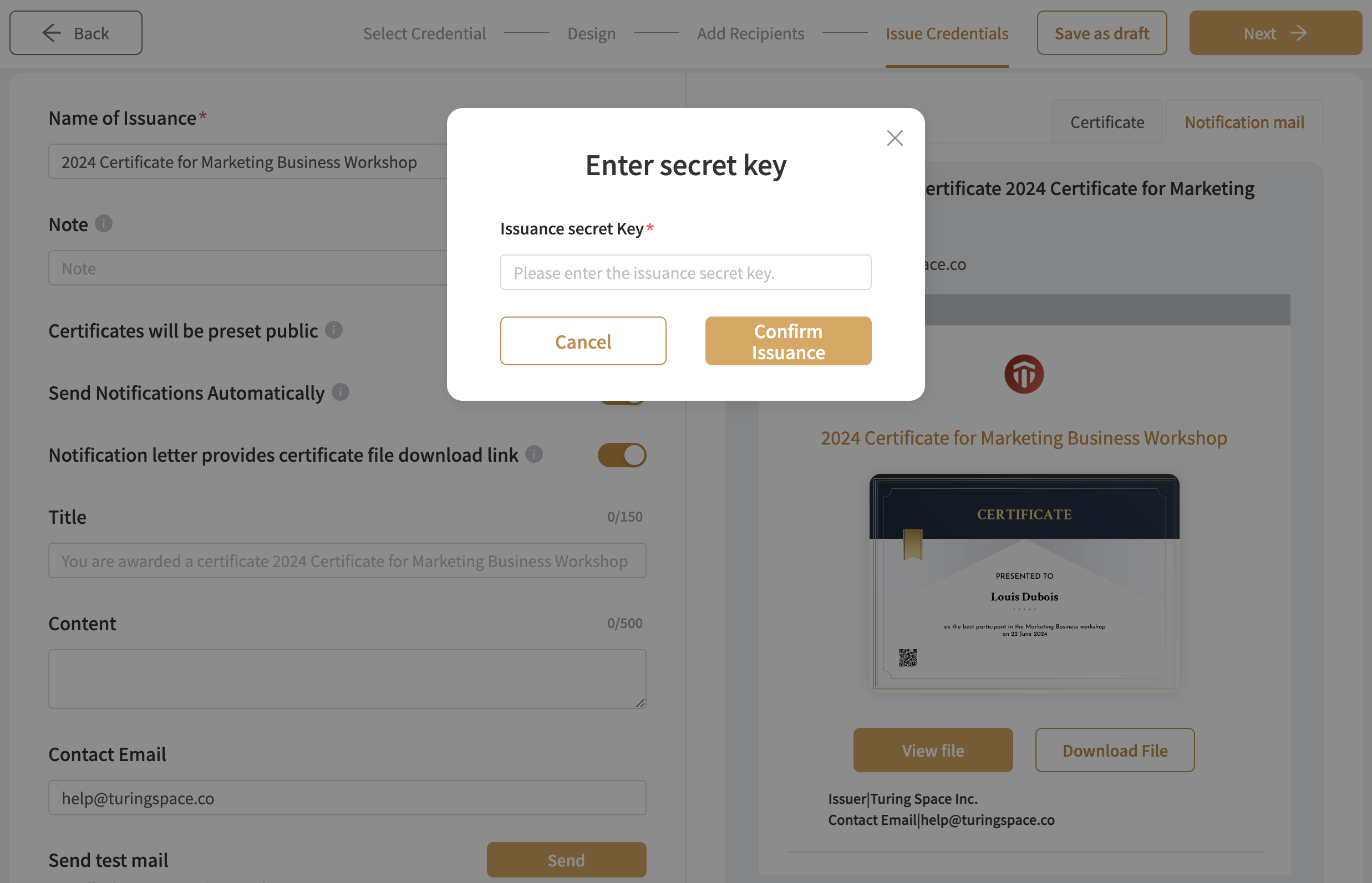Click Save as draft
This screenshot has width=1372, height=883.
coord(1101,33)
